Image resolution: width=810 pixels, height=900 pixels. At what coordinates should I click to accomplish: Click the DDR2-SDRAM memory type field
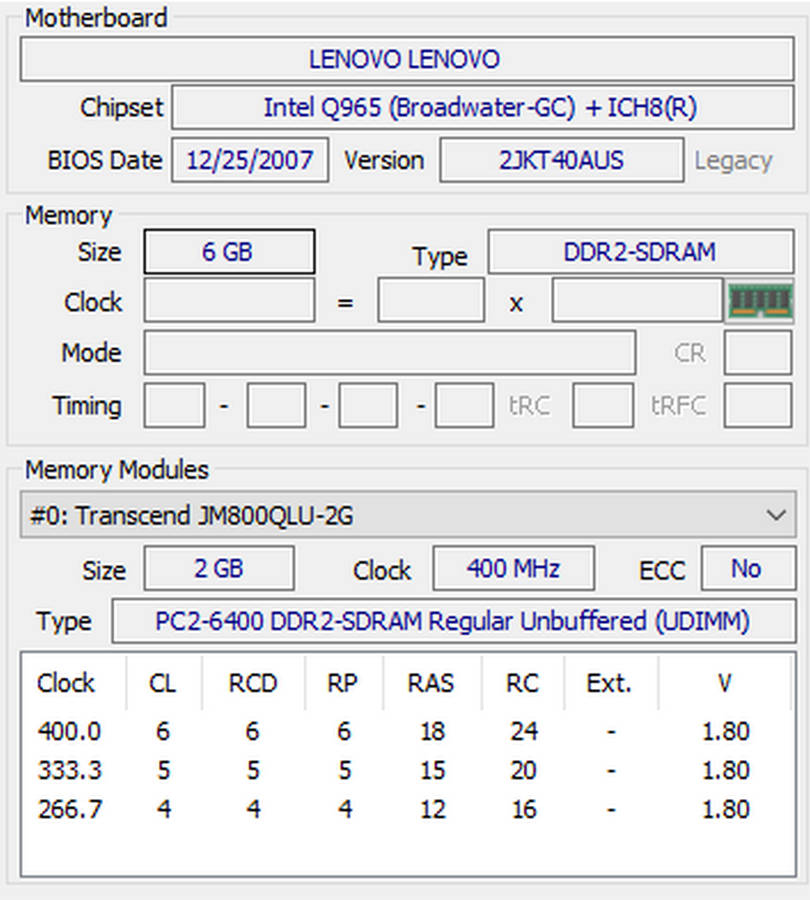(x=639, y=252)
